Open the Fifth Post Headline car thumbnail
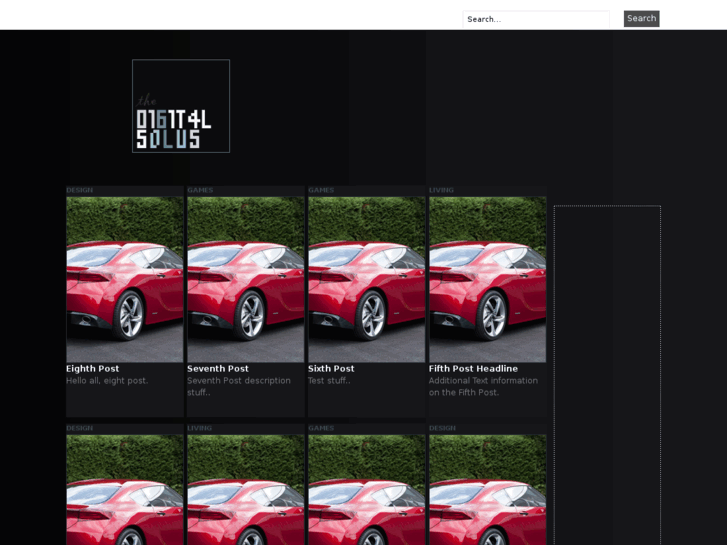Viewport: 727px width, 545px height. (488, 279)
